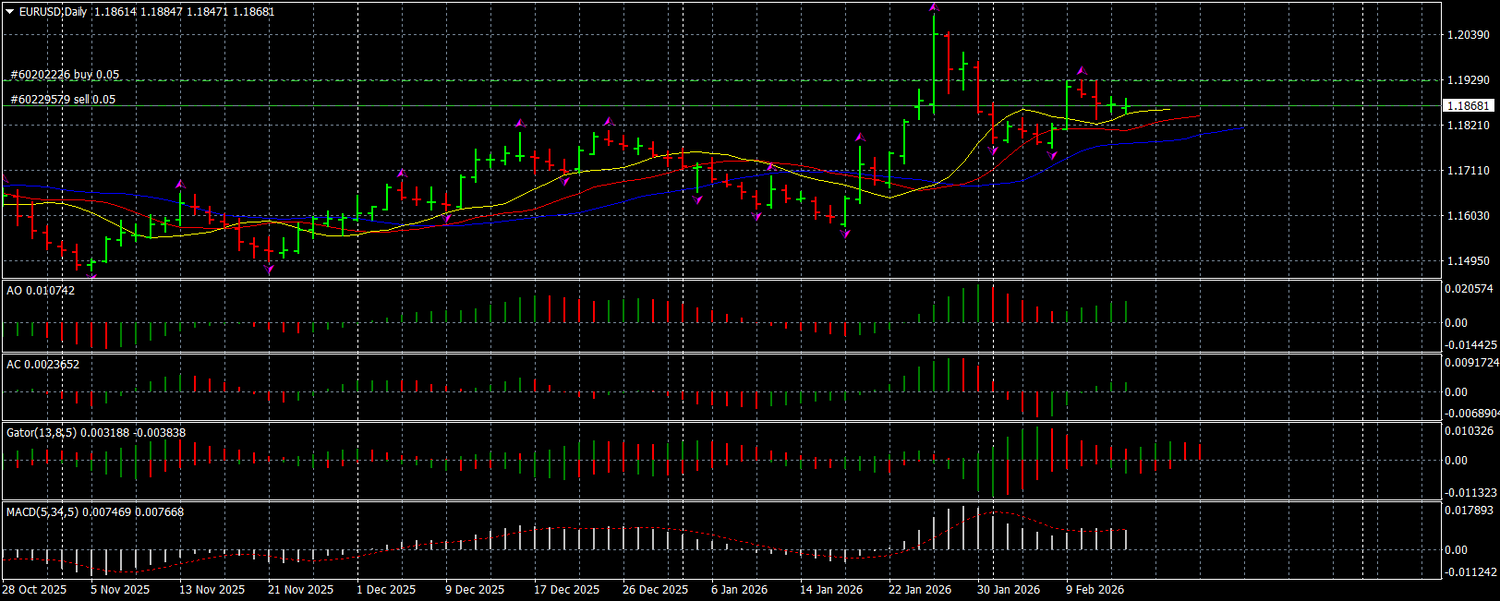
Task: Select the purple up-arrow above the January spike
Action: (932, 10)
